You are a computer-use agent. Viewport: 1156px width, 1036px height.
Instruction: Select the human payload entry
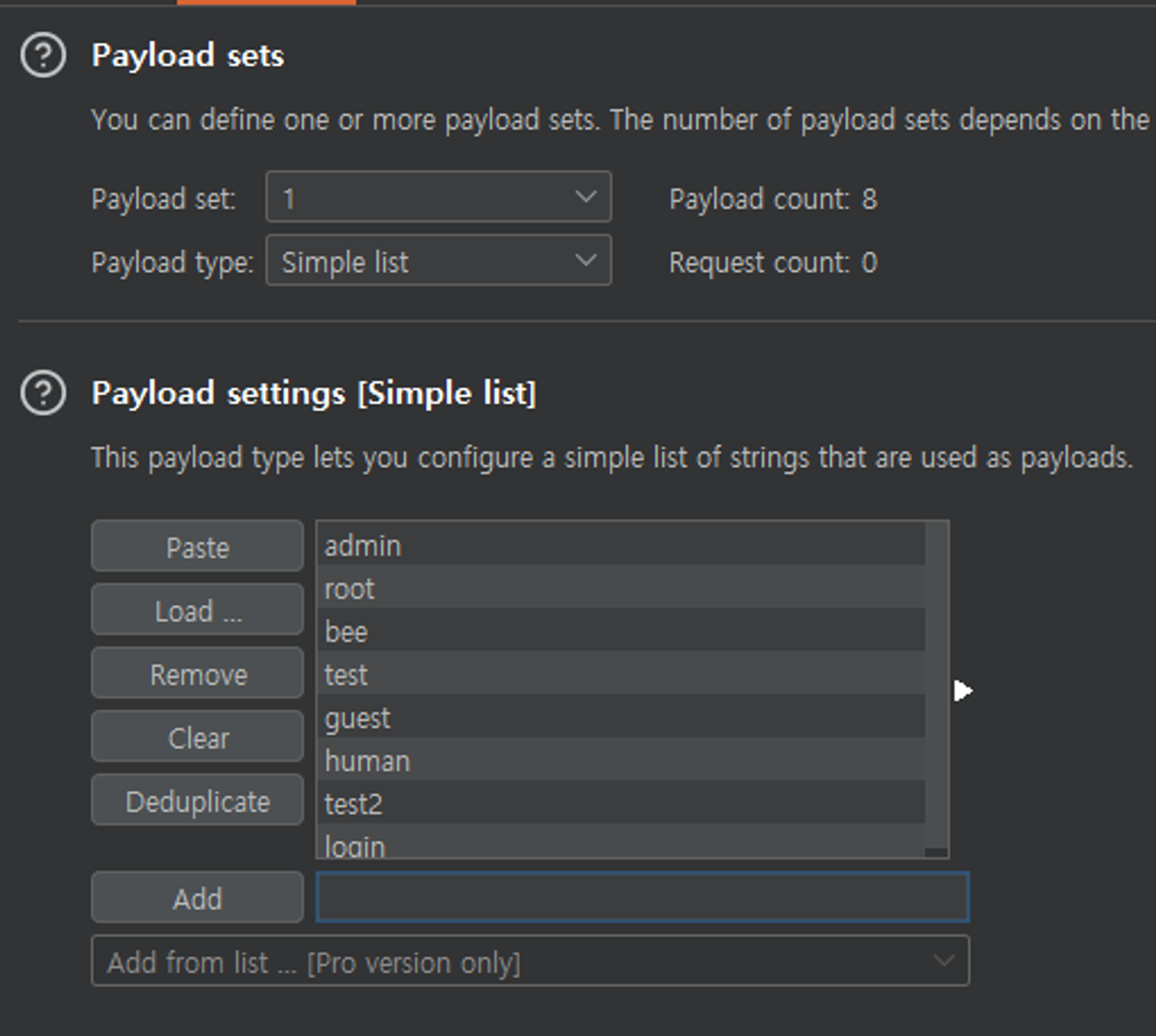click(x=621, y=758)
